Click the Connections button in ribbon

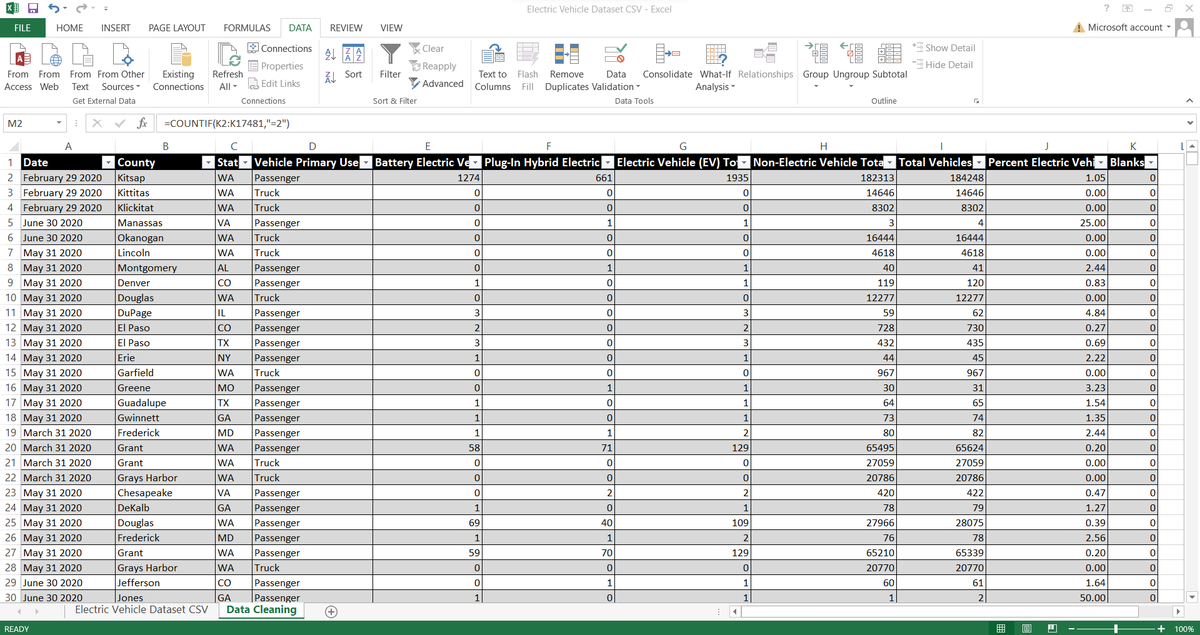pyautogui.click(x=279, y=48)
